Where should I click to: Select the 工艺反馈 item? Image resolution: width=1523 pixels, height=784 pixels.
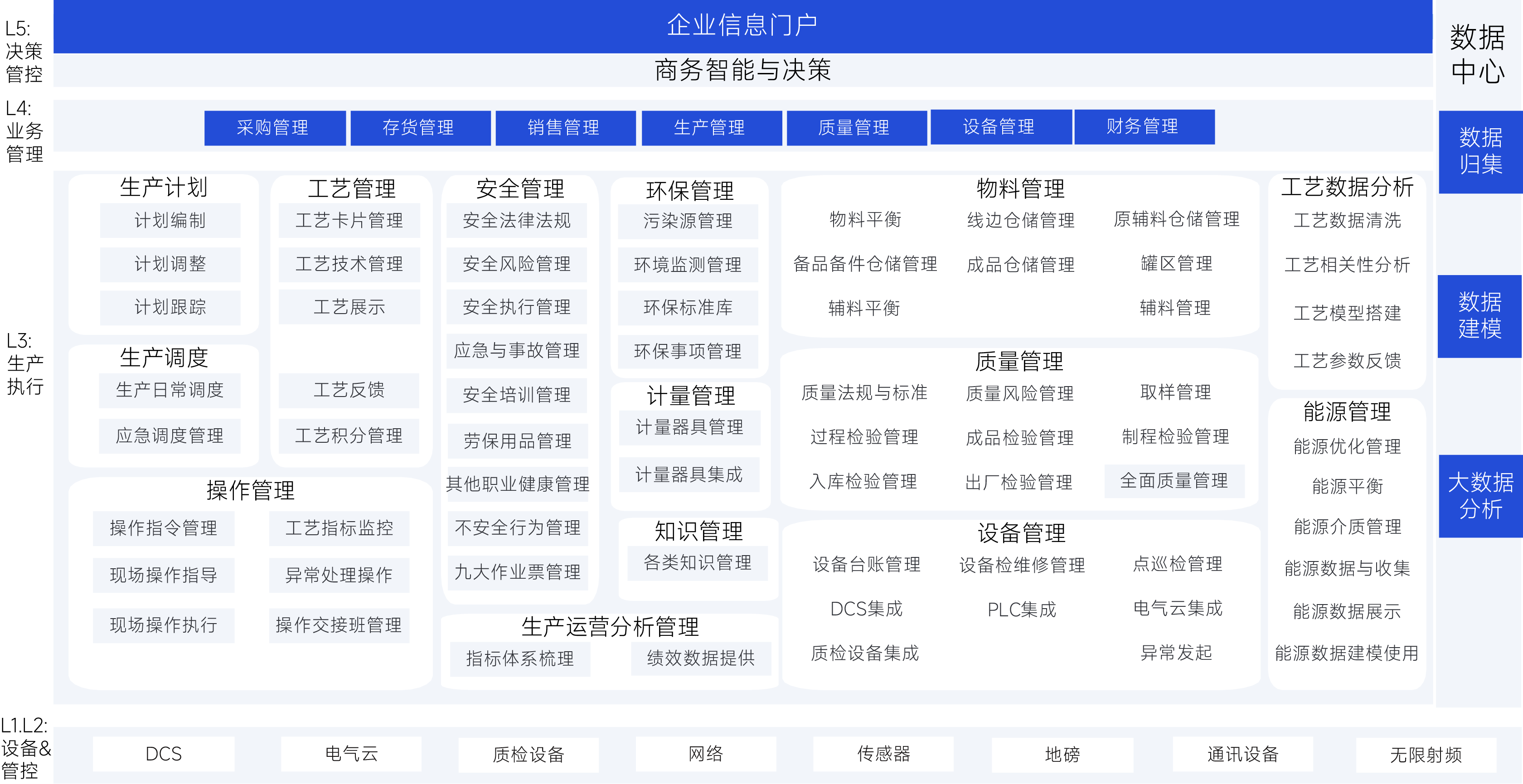pos(349,390)
